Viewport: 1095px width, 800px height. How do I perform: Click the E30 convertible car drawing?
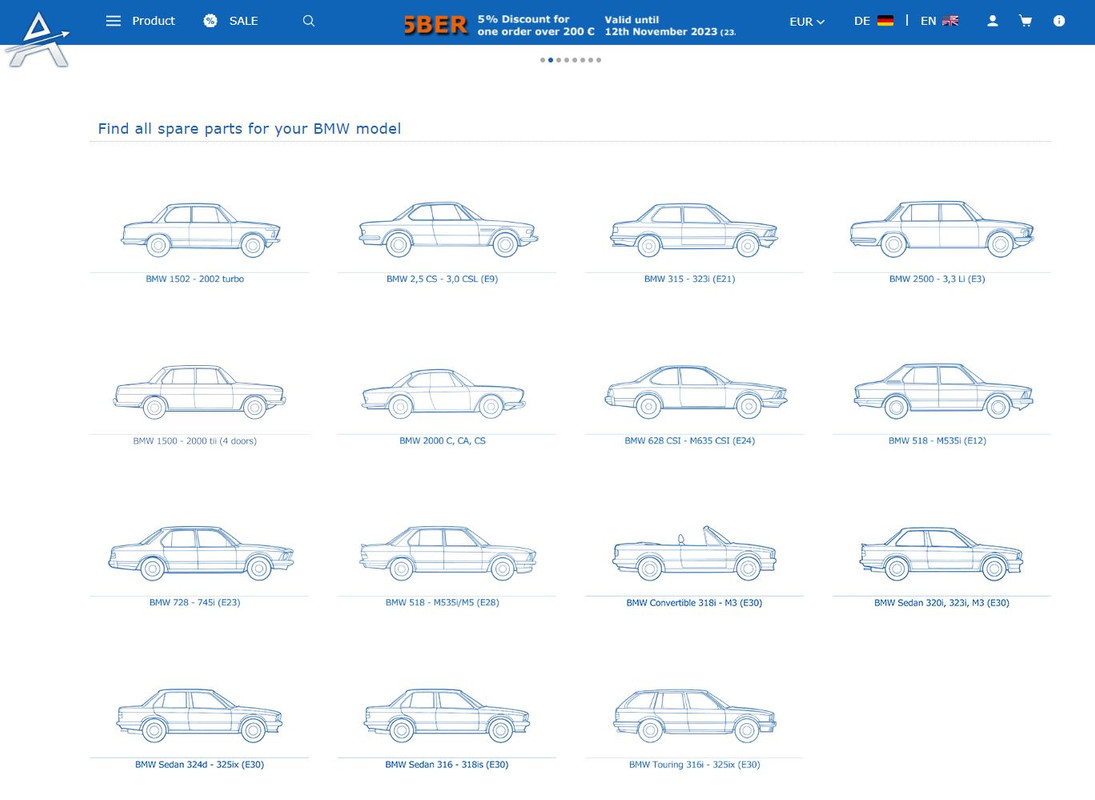[x=694, y=553]
